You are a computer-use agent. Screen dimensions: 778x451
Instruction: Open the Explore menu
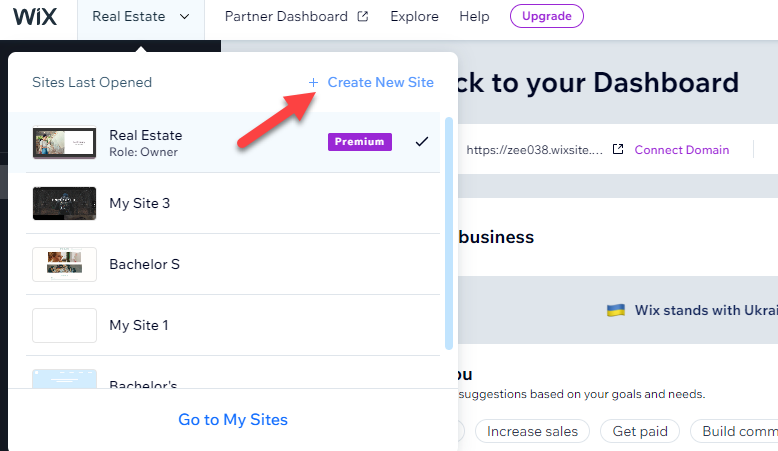click(414, 17)
